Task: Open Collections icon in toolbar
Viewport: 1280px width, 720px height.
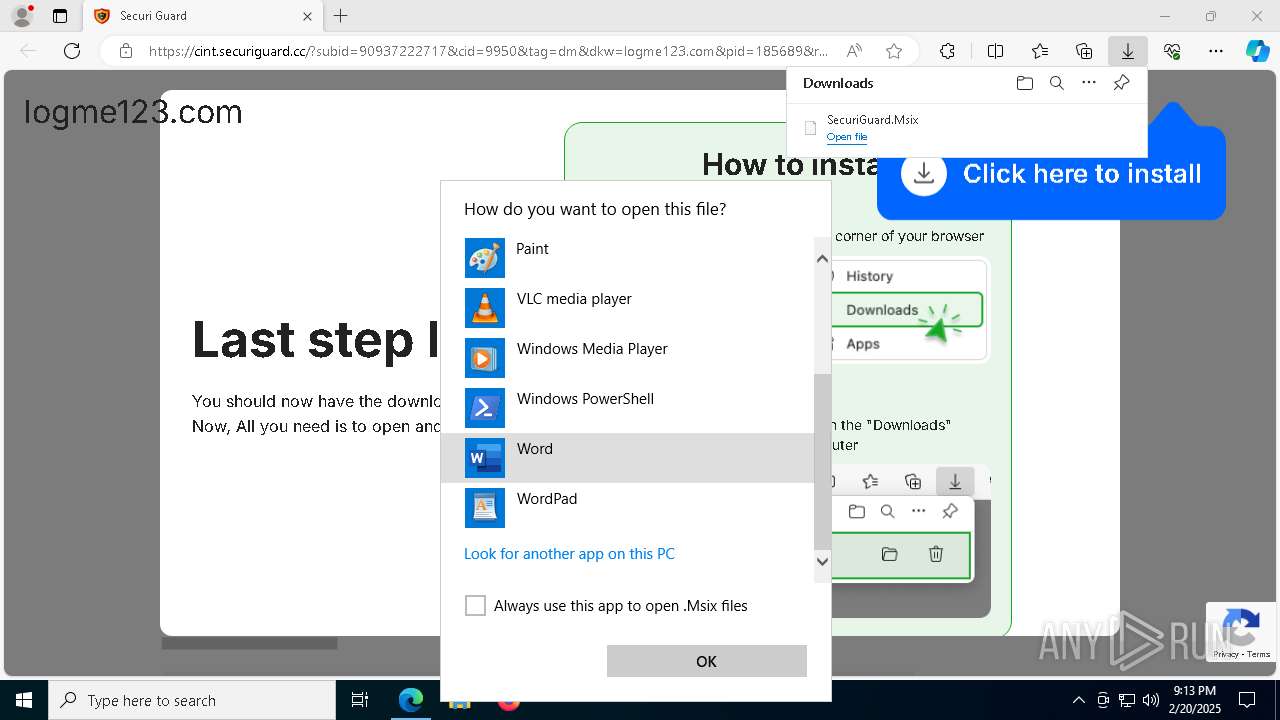Action: click(x=1084, y=51)
